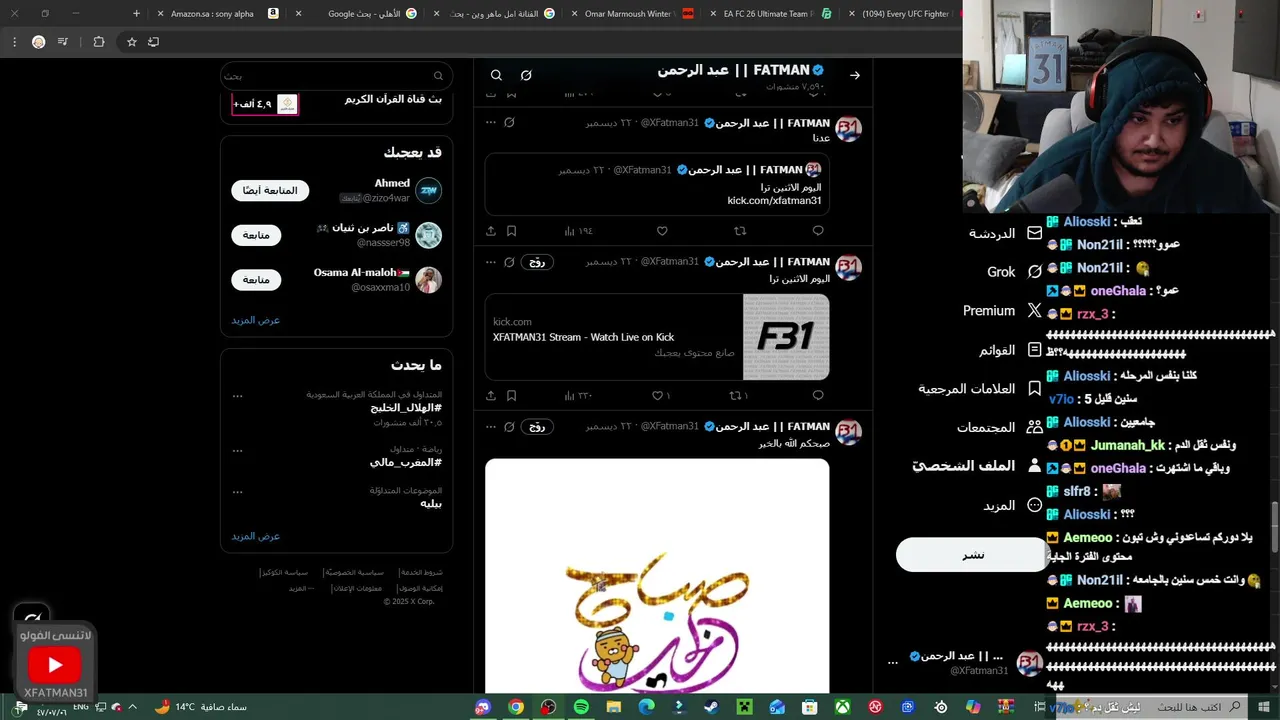Switch to Amazon.sa : sony alpha tab
The height and width of the screenshot is (720, 1280).
coord(221,14)
